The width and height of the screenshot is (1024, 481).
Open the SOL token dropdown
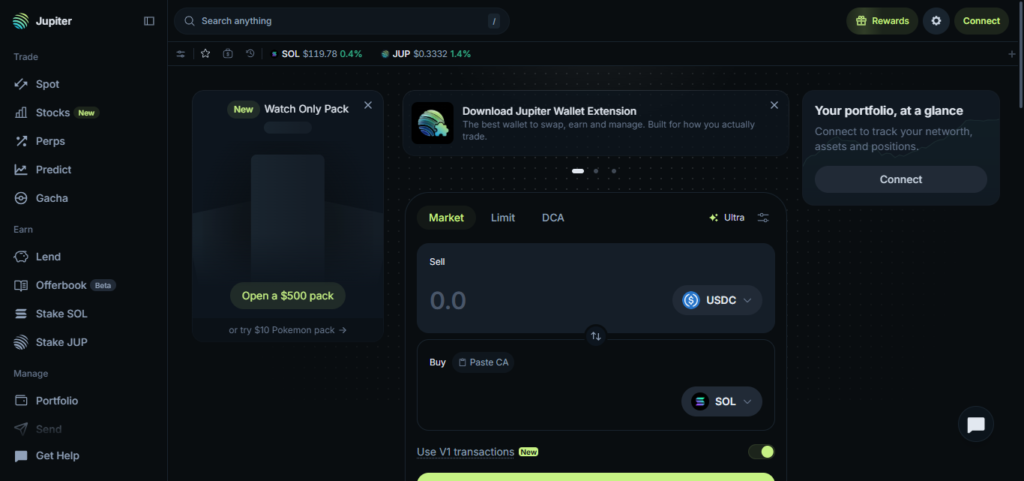tap(722, 401)
